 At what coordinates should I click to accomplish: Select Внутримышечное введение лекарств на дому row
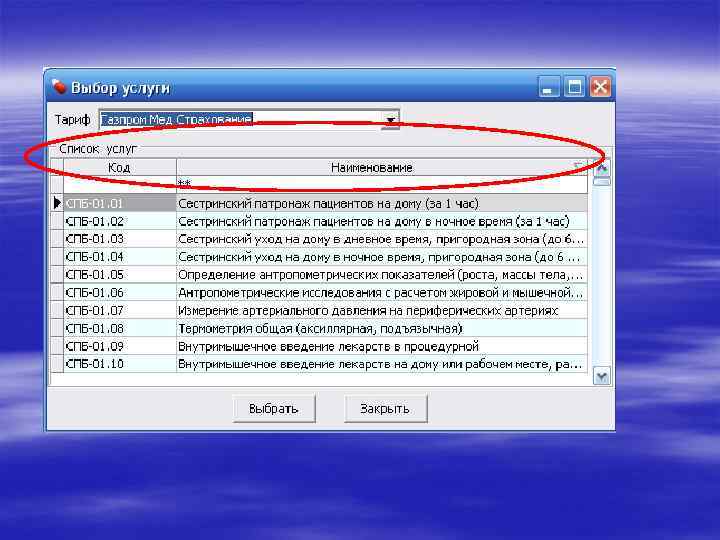click(382, 364)
